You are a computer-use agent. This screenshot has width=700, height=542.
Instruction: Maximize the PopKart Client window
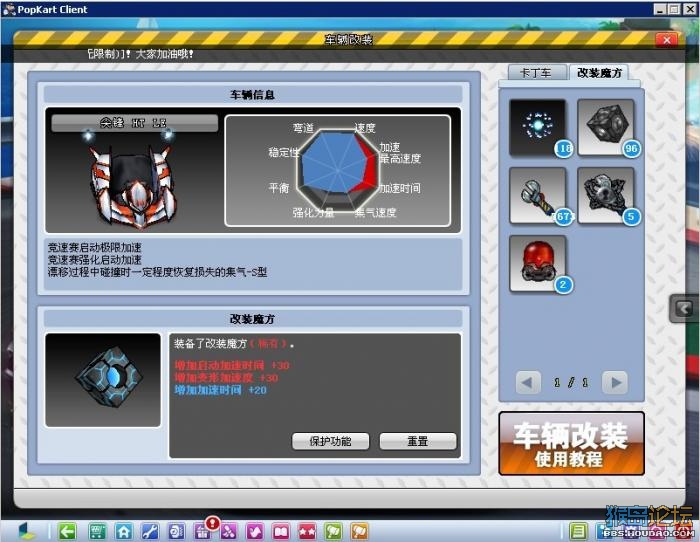[x=675, y=9]
